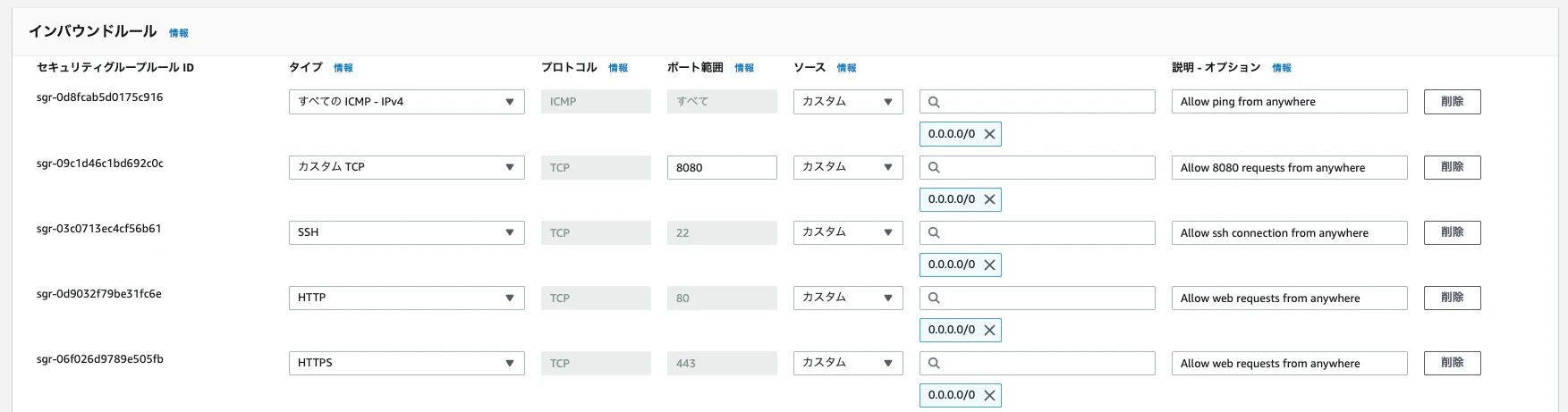Viewport: 1568px width, 412px height.
Task: Open 情報 link next to タイプ column
Action: [x=343, y=68]
